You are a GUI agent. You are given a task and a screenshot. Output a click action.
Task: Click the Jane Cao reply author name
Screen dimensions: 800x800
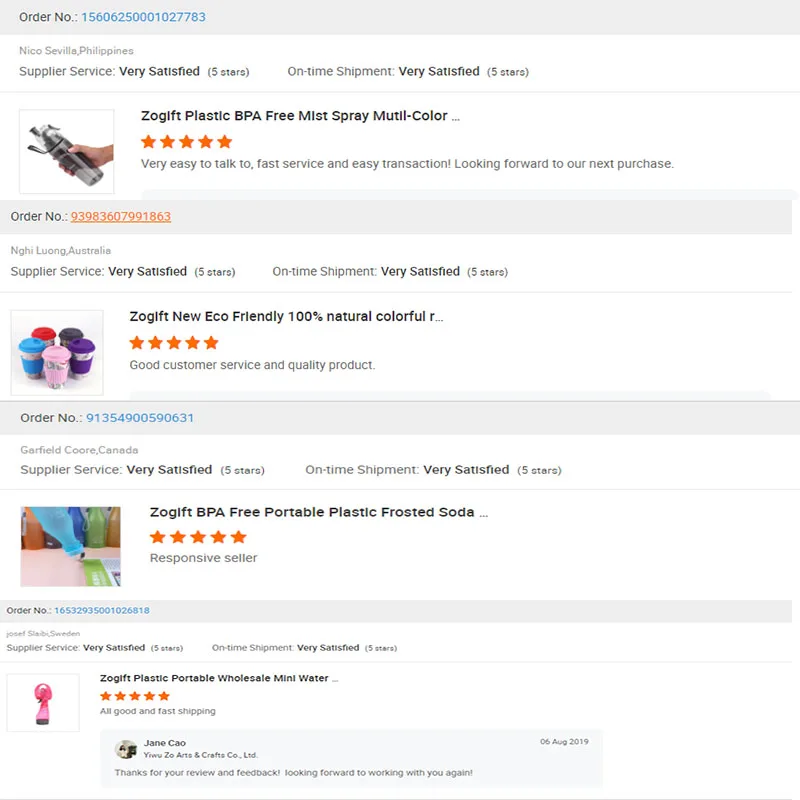coord(164,743)
